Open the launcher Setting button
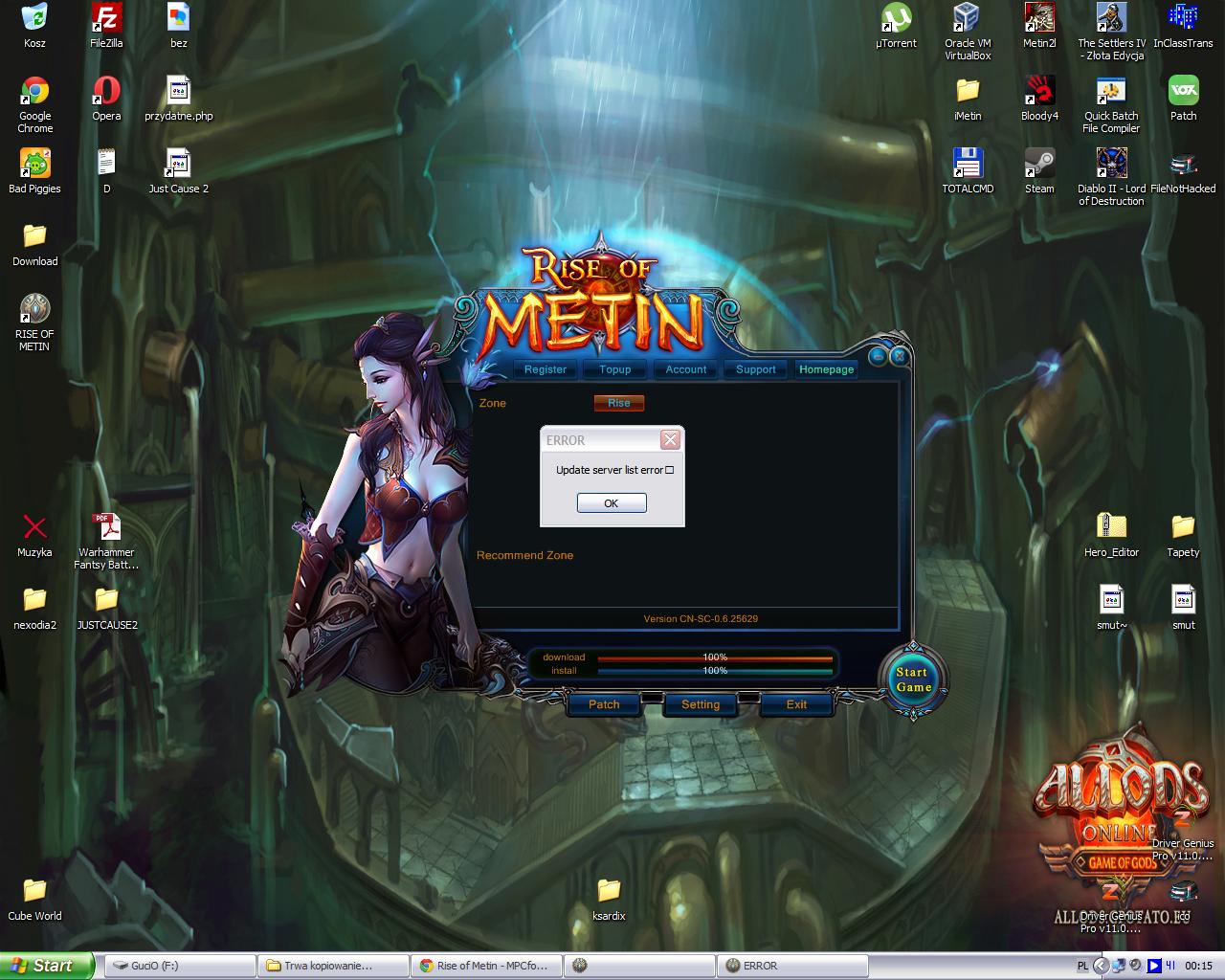Screen dimensions: 1225x980 (x=701, y=704)
